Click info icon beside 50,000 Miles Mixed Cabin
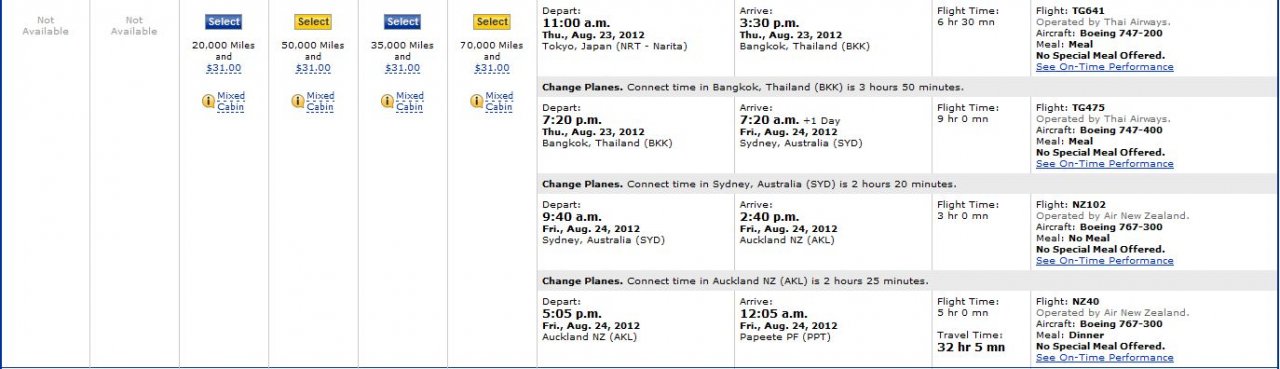This screenshot has height=369, width=1280. 298,101
